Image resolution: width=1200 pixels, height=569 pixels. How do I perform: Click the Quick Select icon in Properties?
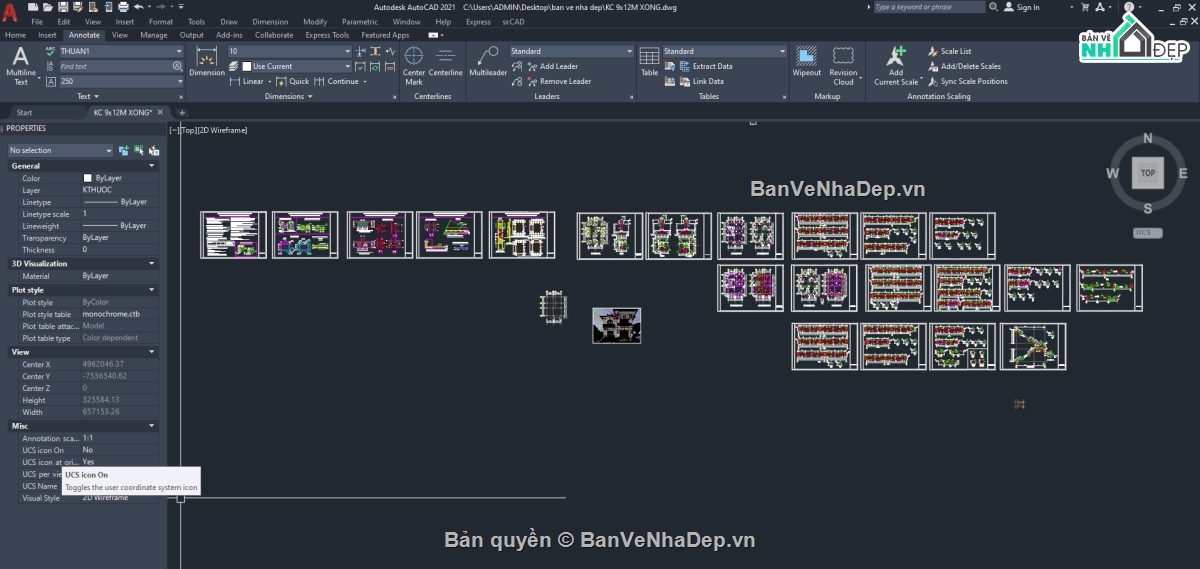tap(154, 150)
